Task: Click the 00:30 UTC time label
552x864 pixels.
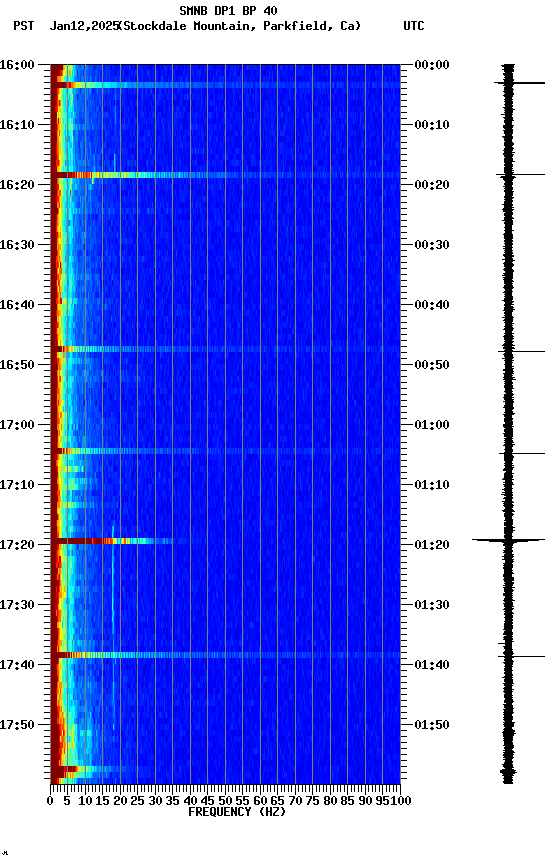Action: [432, 245]
